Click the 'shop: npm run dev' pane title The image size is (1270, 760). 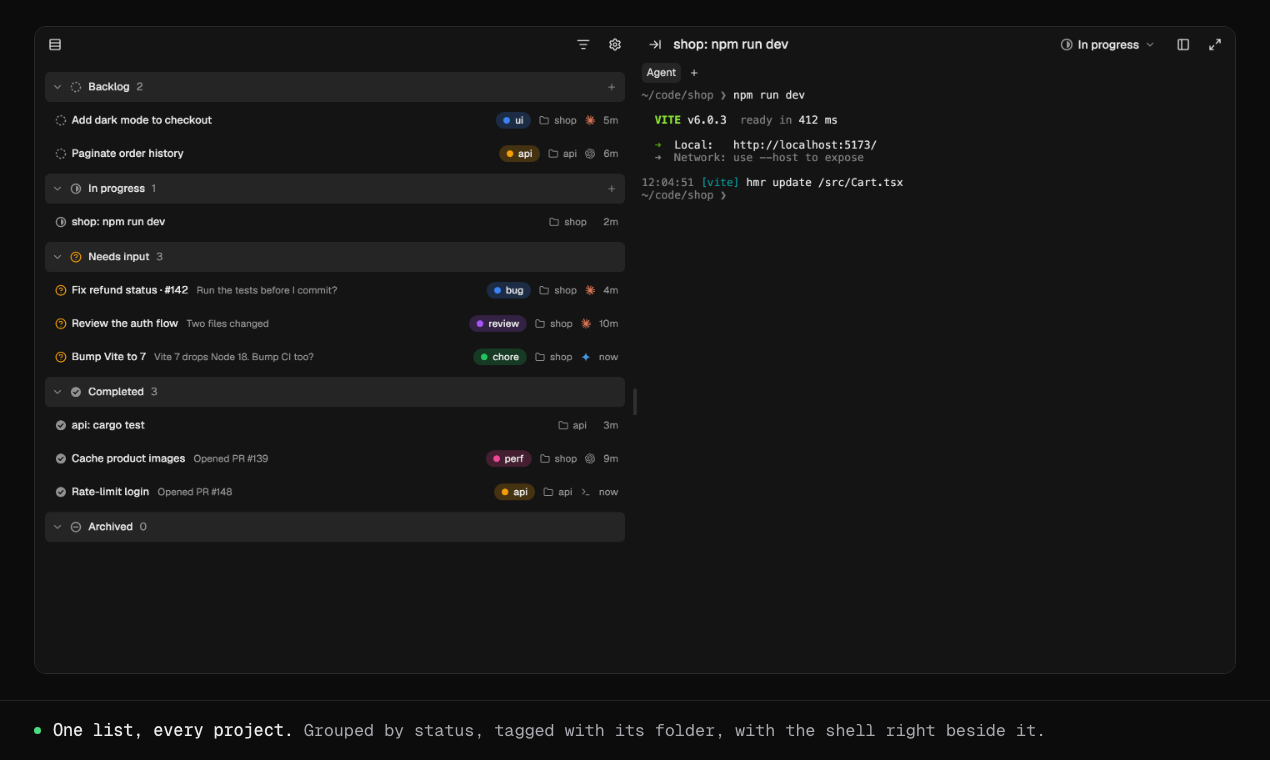click(731, 45)
